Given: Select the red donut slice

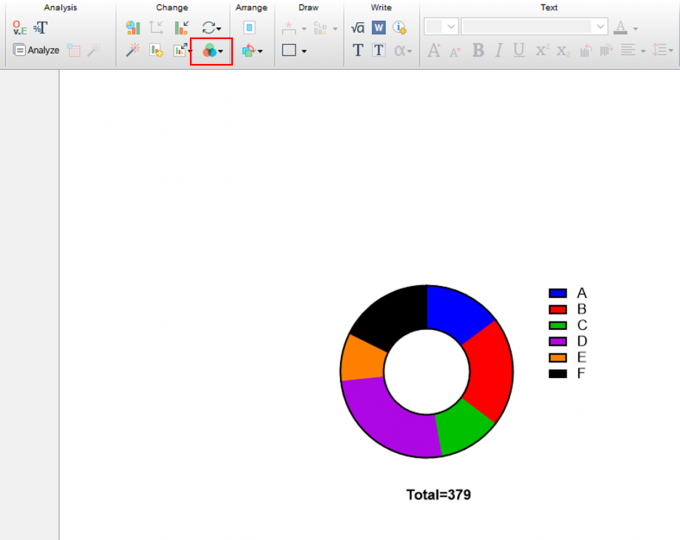Looking at the screenshot, I should 489,372.
